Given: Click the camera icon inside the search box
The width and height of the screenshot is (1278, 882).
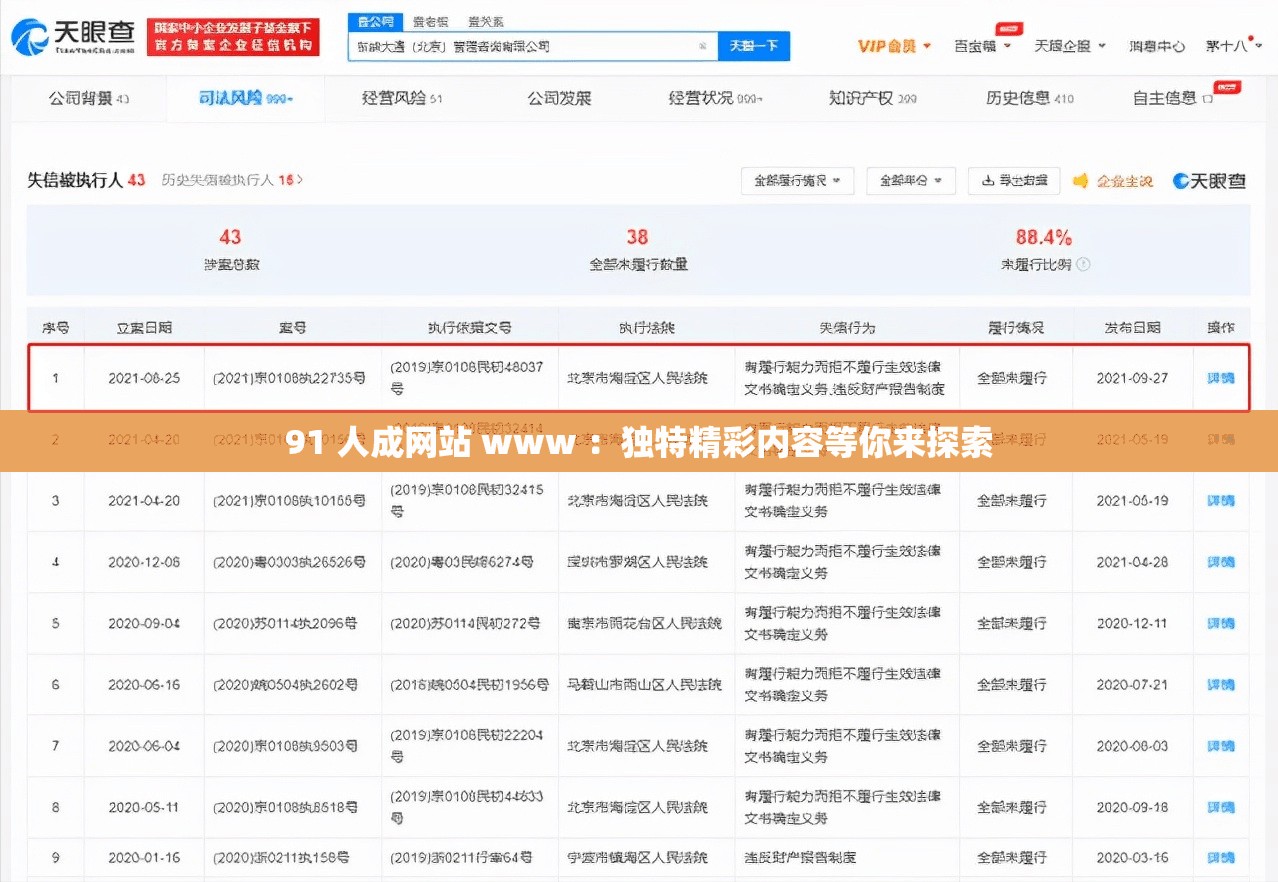Looking at the screenshot, I should pos(702,45).
